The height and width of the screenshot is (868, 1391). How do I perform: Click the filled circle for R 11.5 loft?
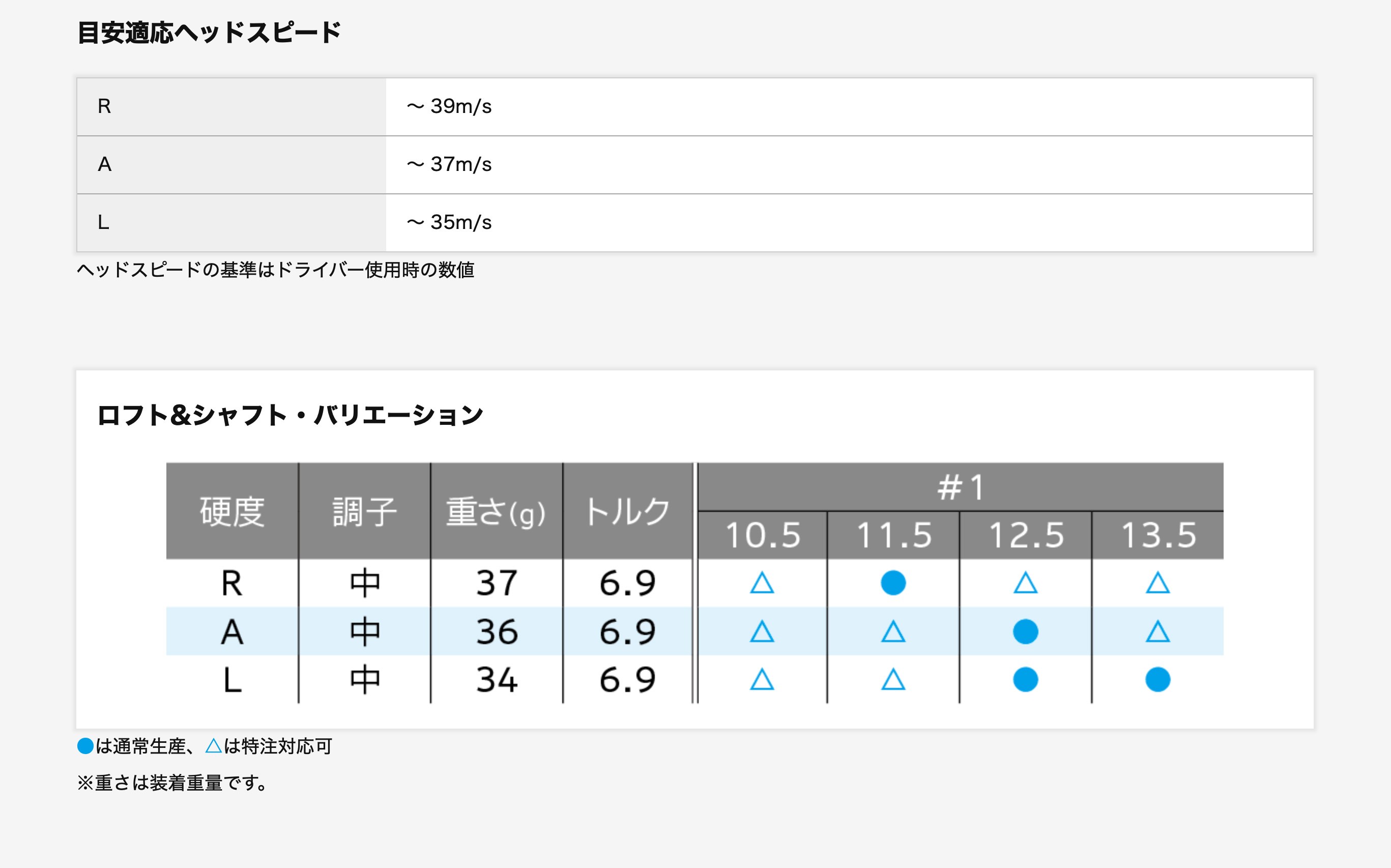(893, 583)
